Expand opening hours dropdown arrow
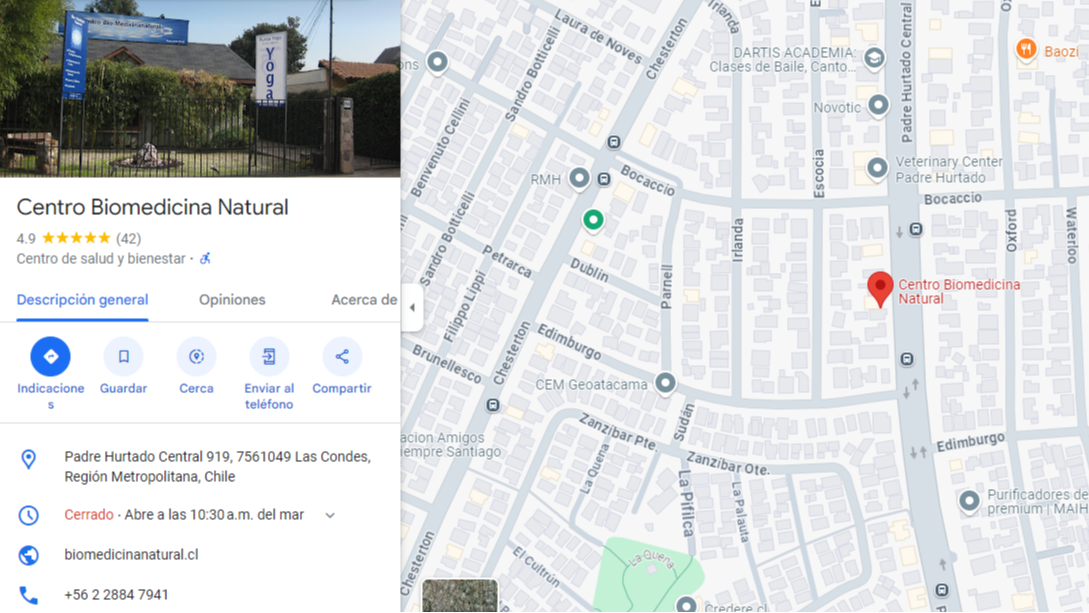 [330, 515]
